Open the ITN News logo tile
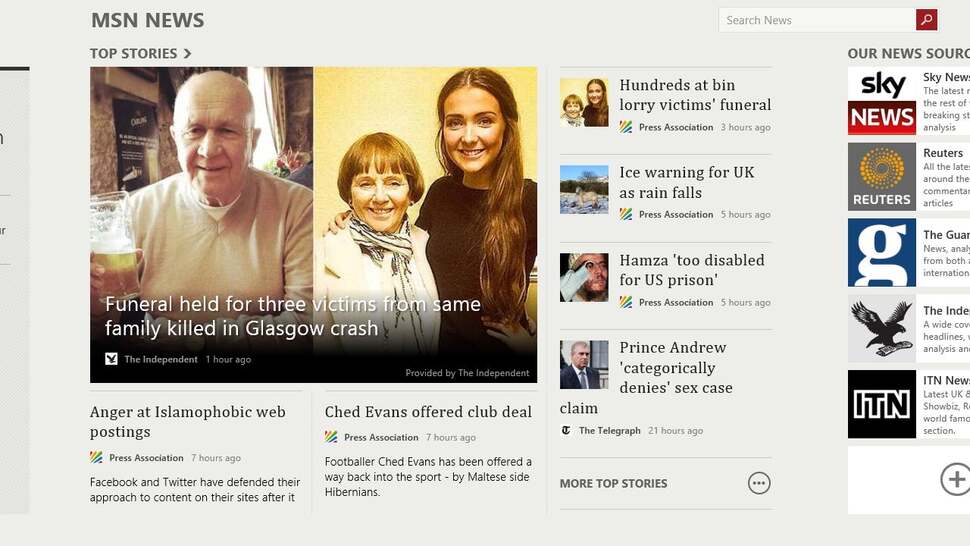970x546 pixels. coord(882,404)
